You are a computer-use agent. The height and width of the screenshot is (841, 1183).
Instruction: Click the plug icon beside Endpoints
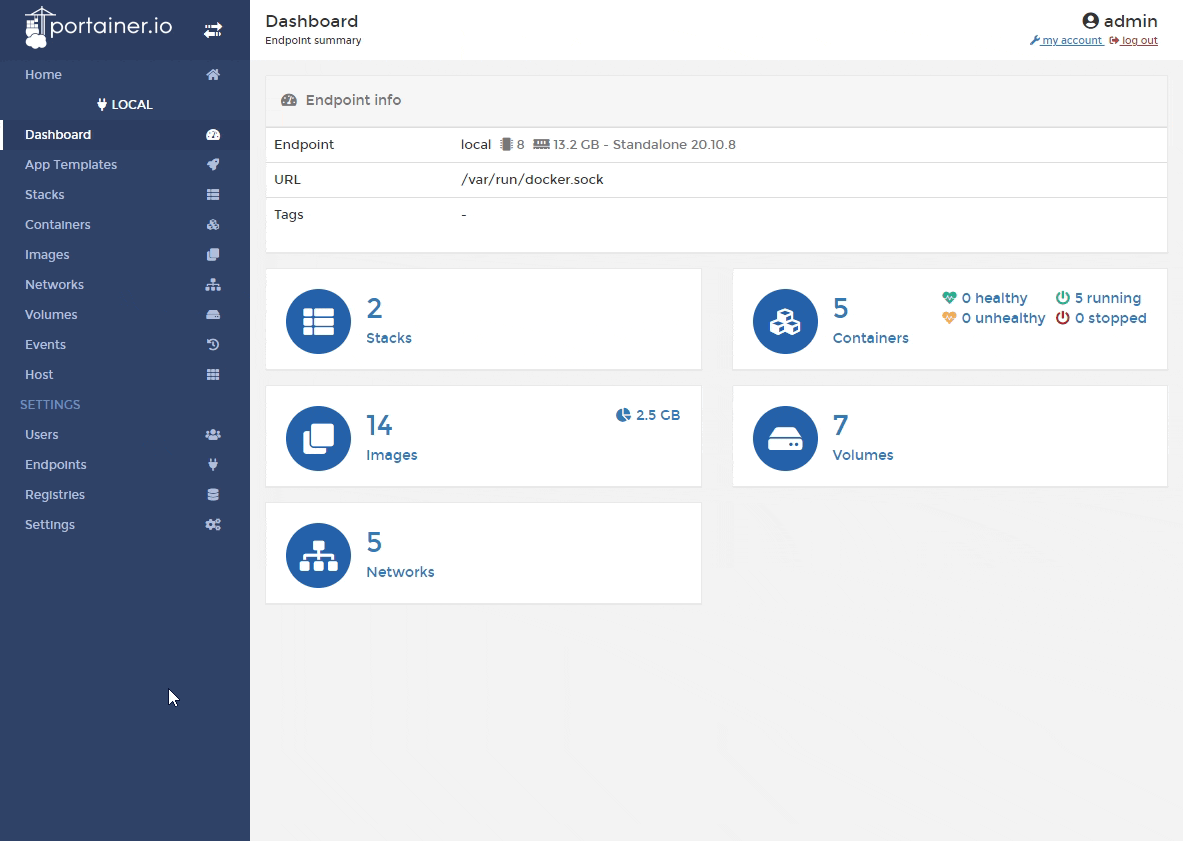213,465
